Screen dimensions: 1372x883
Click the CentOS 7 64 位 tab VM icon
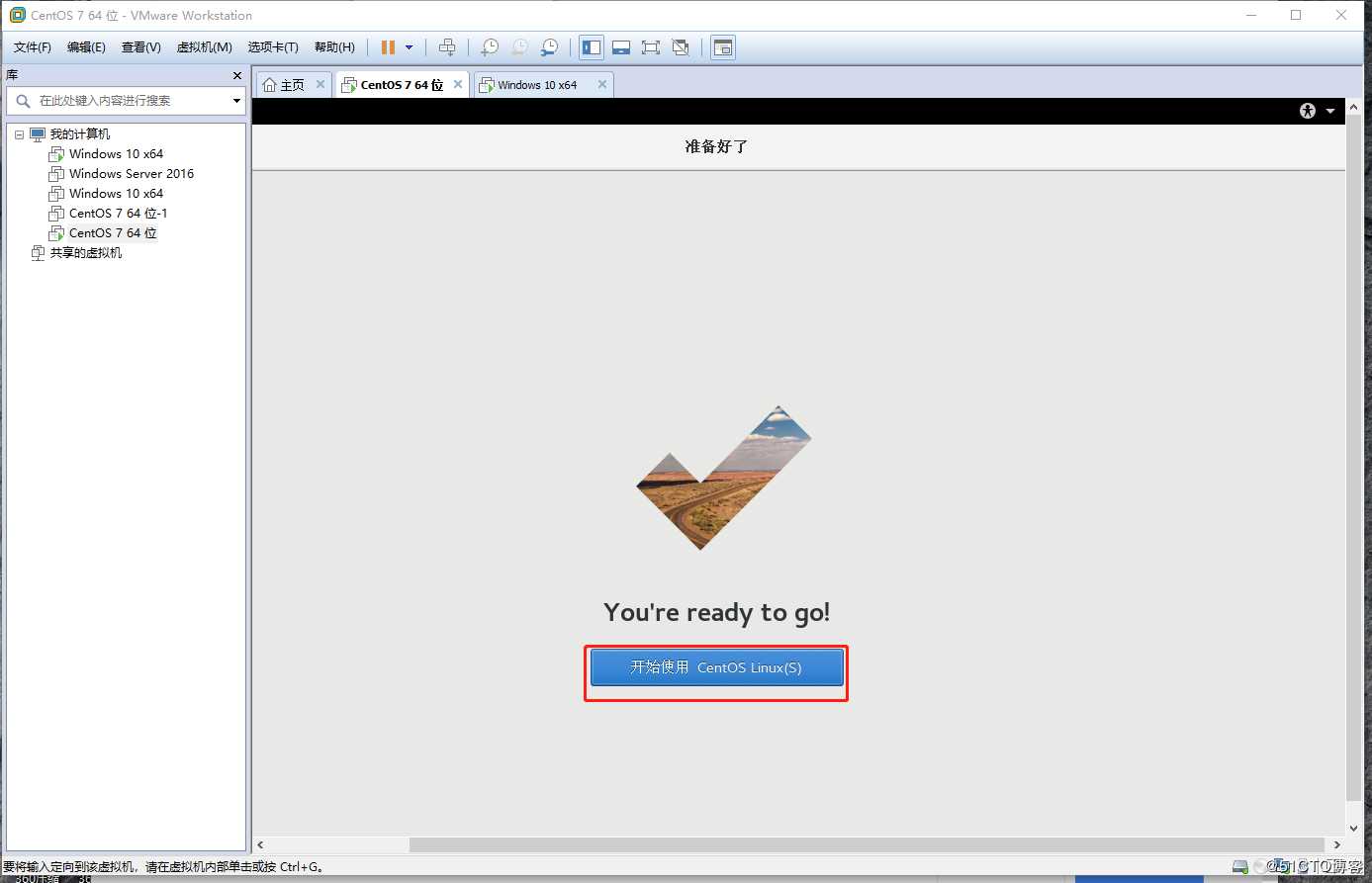[348, 85]
